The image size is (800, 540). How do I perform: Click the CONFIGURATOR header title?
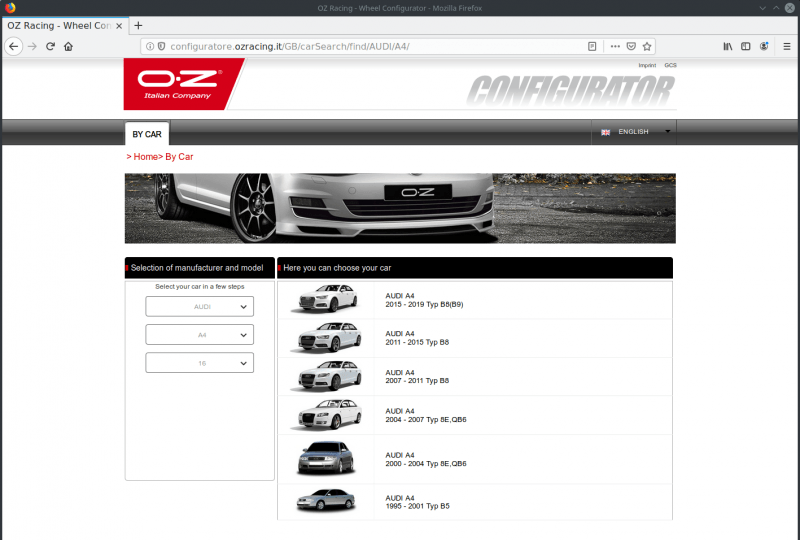coord(571,91)
